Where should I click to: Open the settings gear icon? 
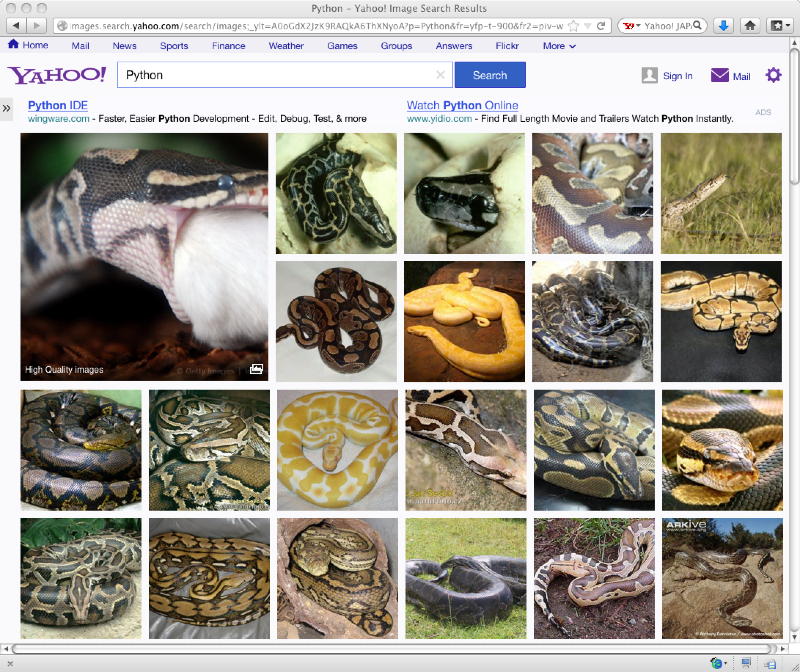pyautogui.click(x=773, y=75)
